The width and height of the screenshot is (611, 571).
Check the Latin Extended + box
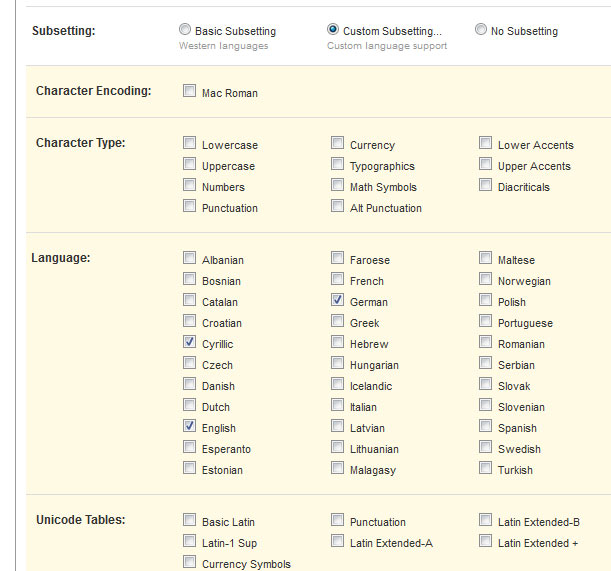(x=486, y=541)
